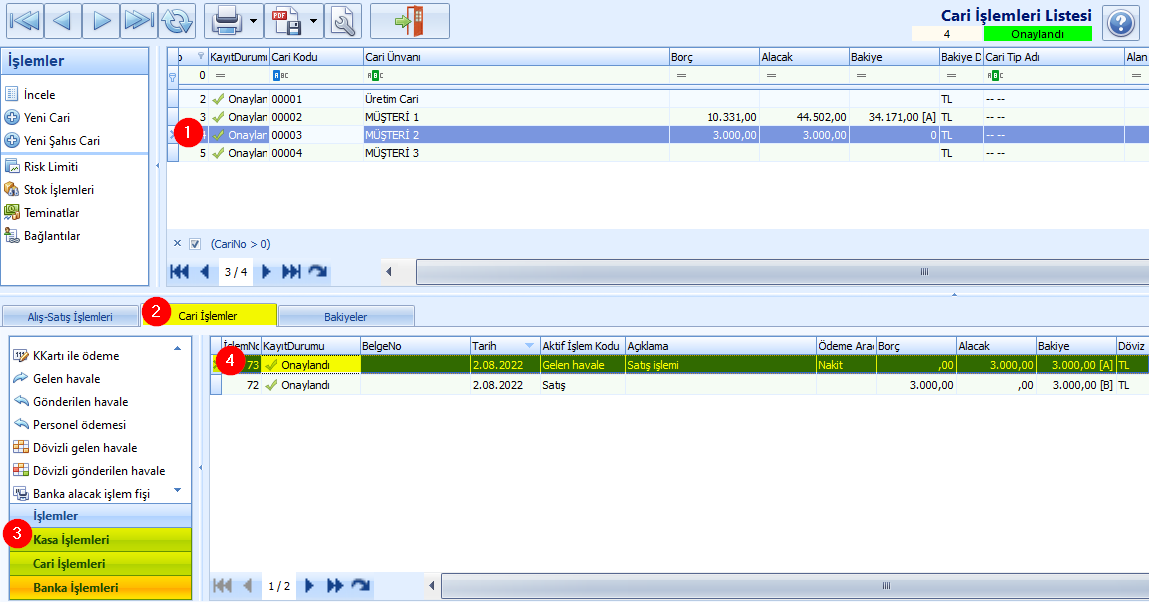Open the Cari İşlemleri group
Screen dimensions: 1149x602
coord(100,564)
